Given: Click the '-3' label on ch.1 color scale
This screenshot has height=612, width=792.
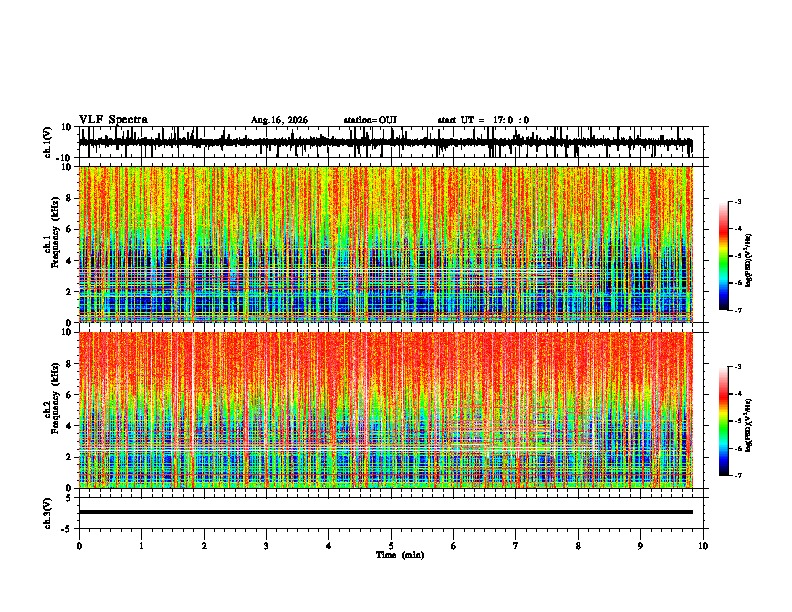Looking at the screenshot, I should [738, 202].
